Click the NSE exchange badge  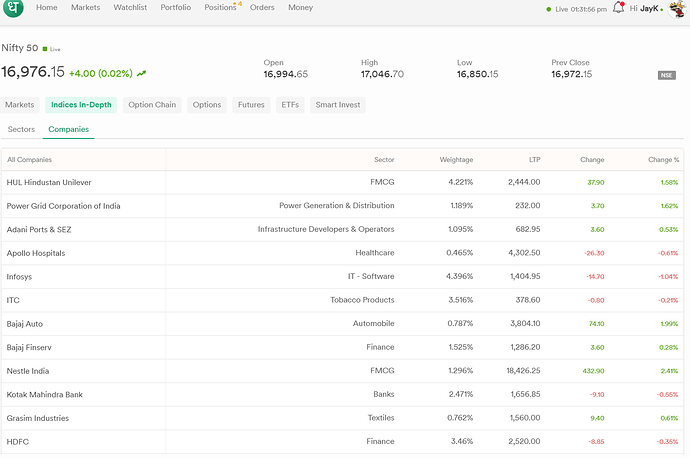pyautogui.click(x=667, y=75)
